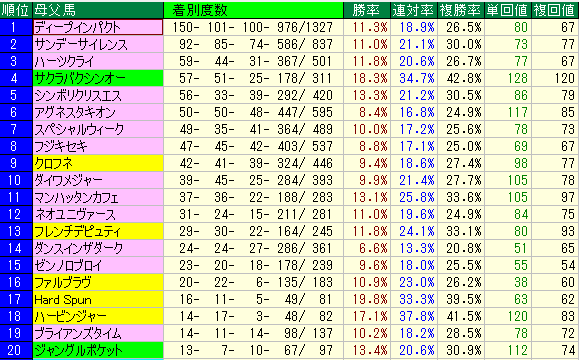Select the ジャングルポケット name cell
Screen dimensions: 579x360
pos(98,350)
